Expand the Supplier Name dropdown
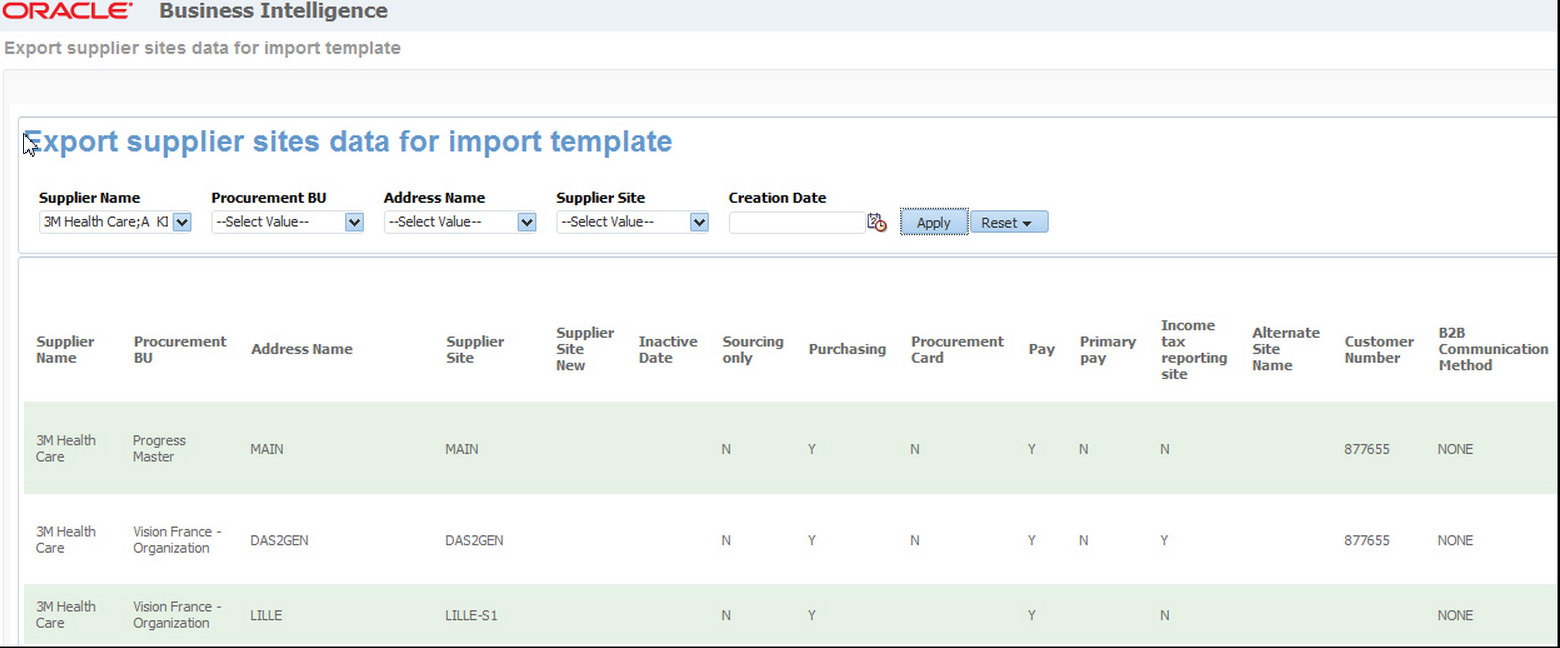 (182, 223)
